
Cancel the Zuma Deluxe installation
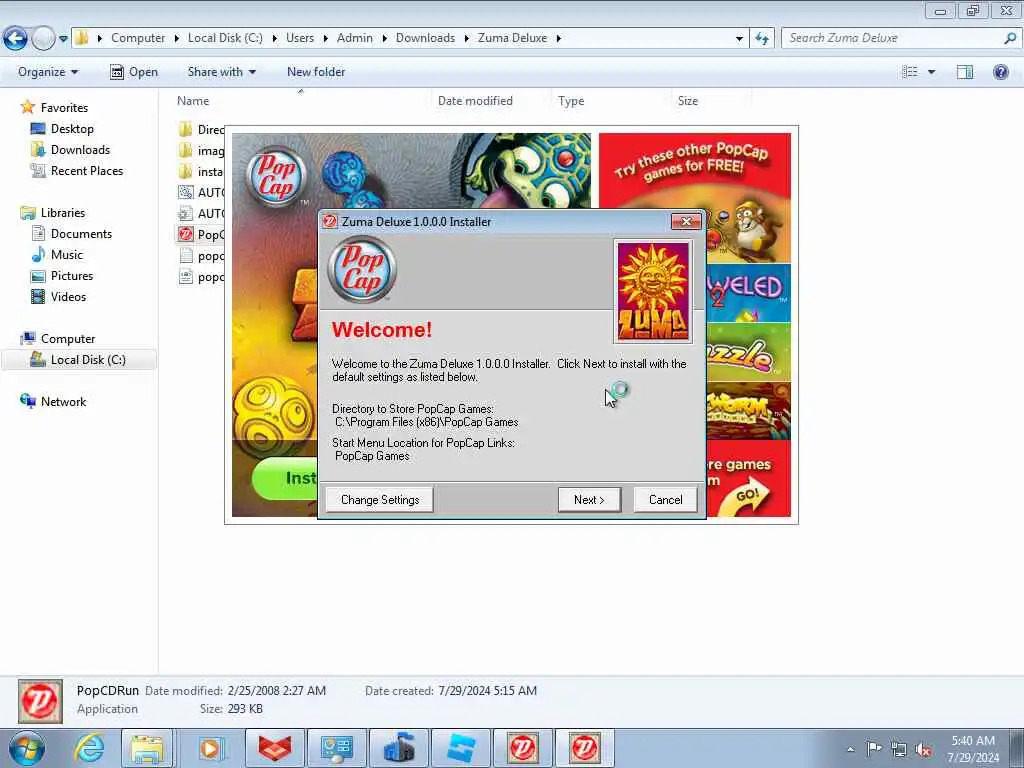click(x=665, y=500)
